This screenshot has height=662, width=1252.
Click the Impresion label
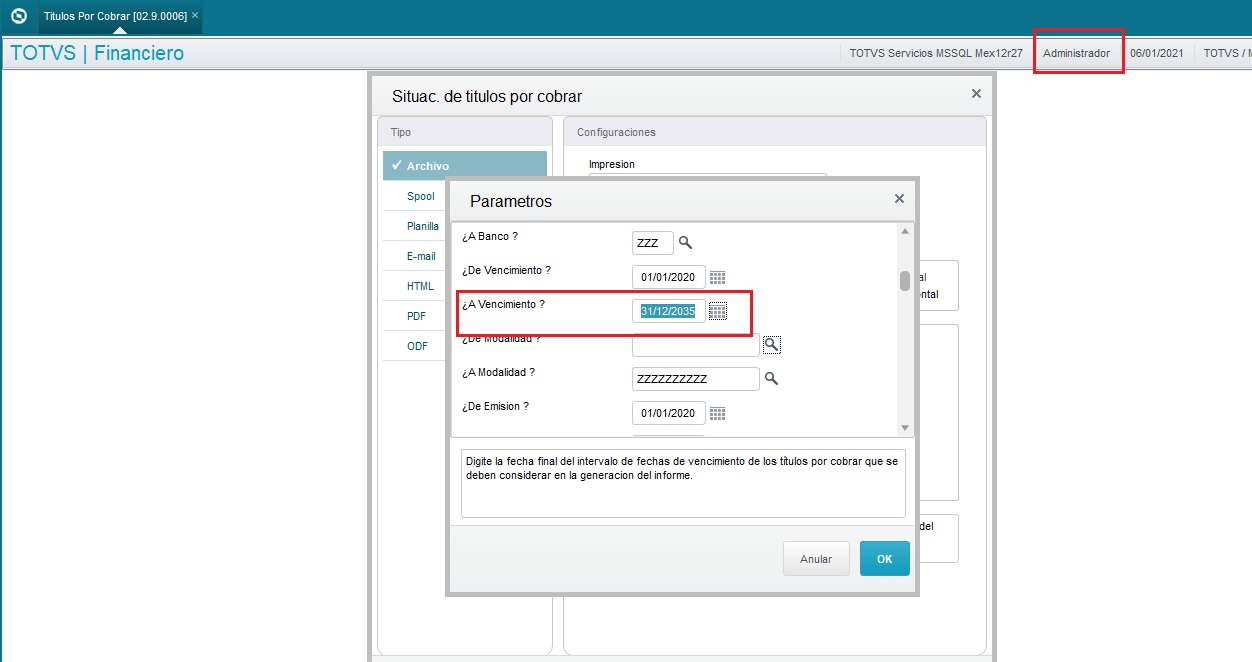pyautogui.click(x=612, y=164)
